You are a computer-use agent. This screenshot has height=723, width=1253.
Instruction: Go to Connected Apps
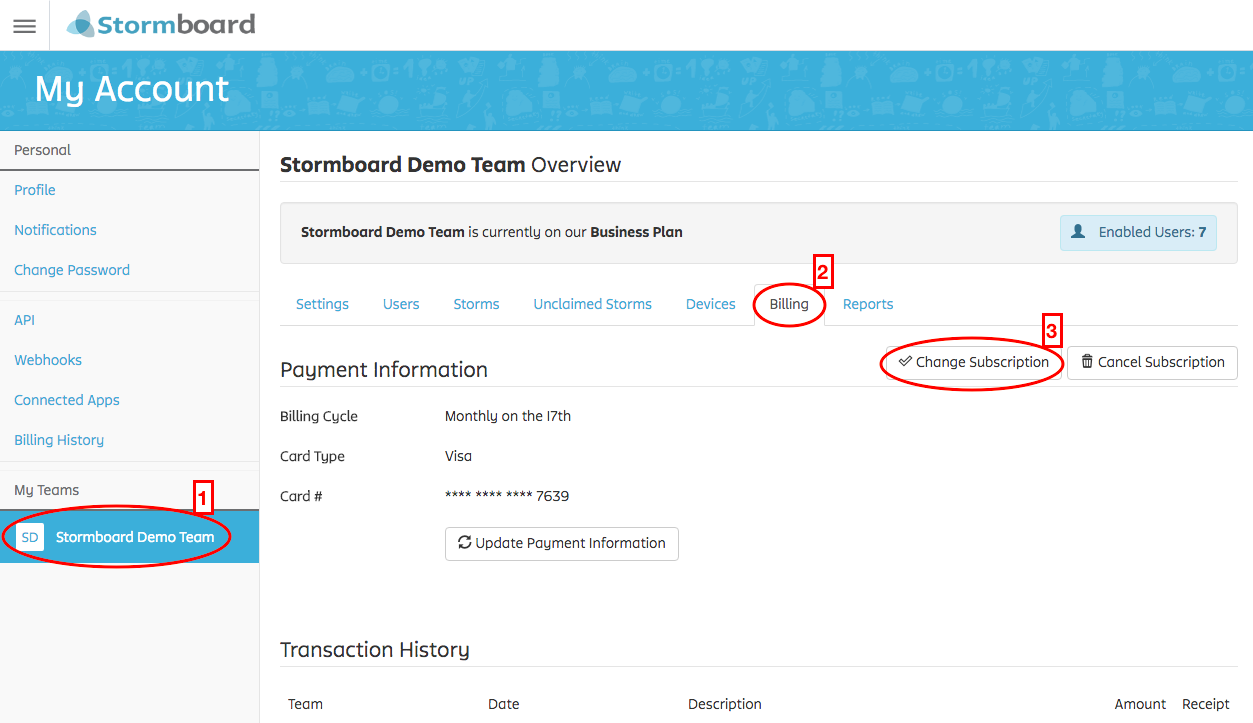[67, 400]
